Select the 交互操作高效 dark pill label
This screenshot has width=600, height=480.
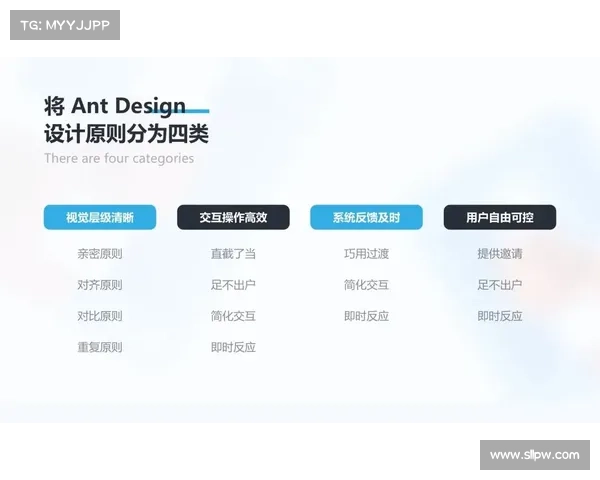coord(233,217)
